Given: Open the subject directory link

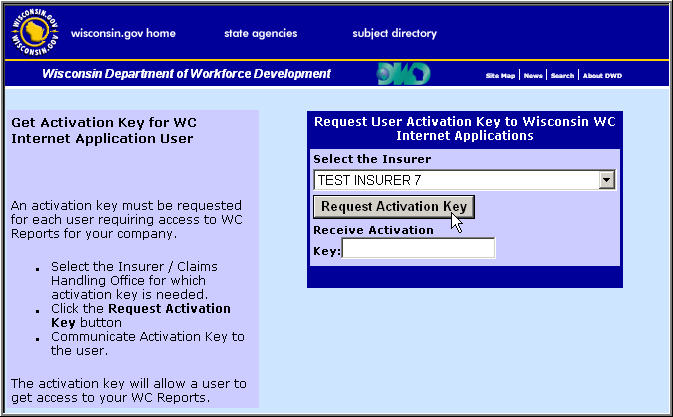Looking at the screenshot, I should click(394, 33).
